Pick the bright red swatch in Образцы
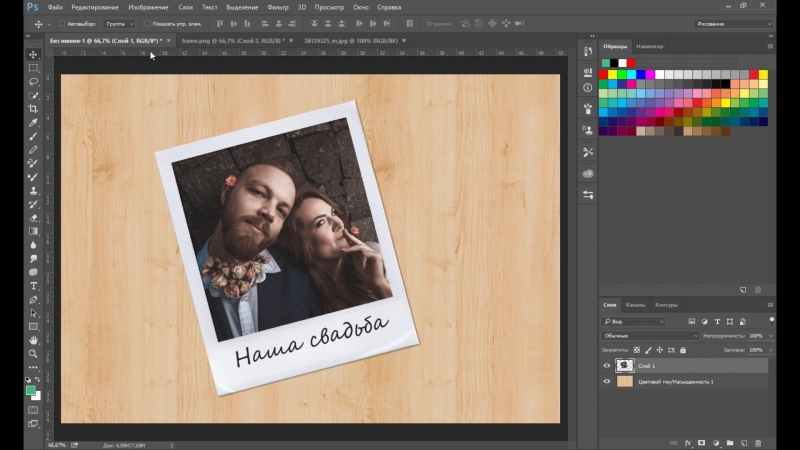Viewport: 800px width, 450px height. click(x=605, y=74)
